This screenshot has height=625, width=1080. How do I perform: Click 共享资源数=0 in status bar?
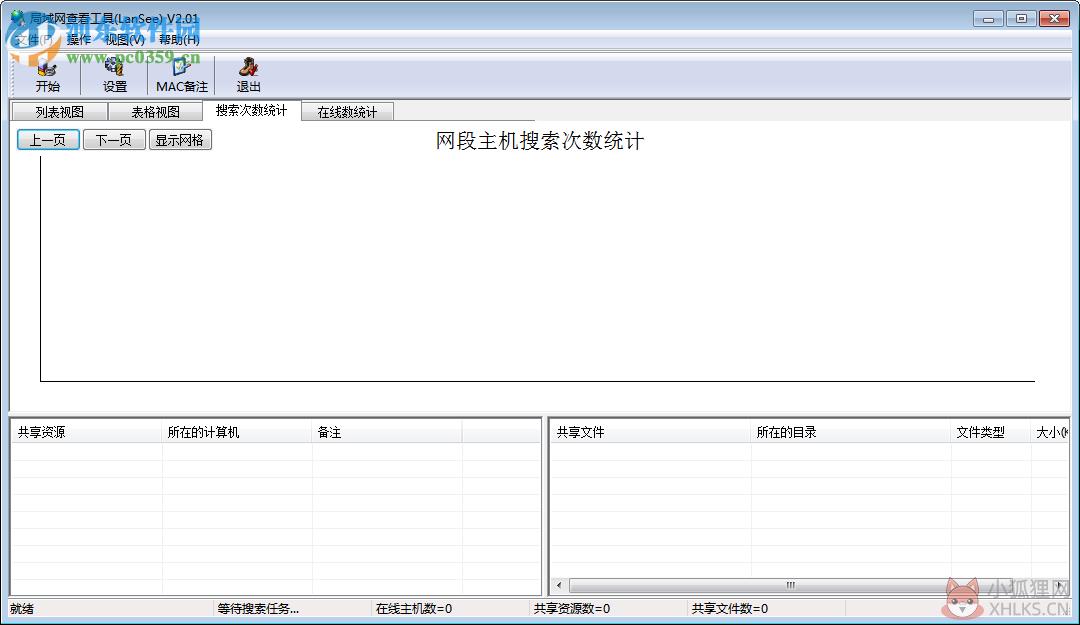coord(572,608)
